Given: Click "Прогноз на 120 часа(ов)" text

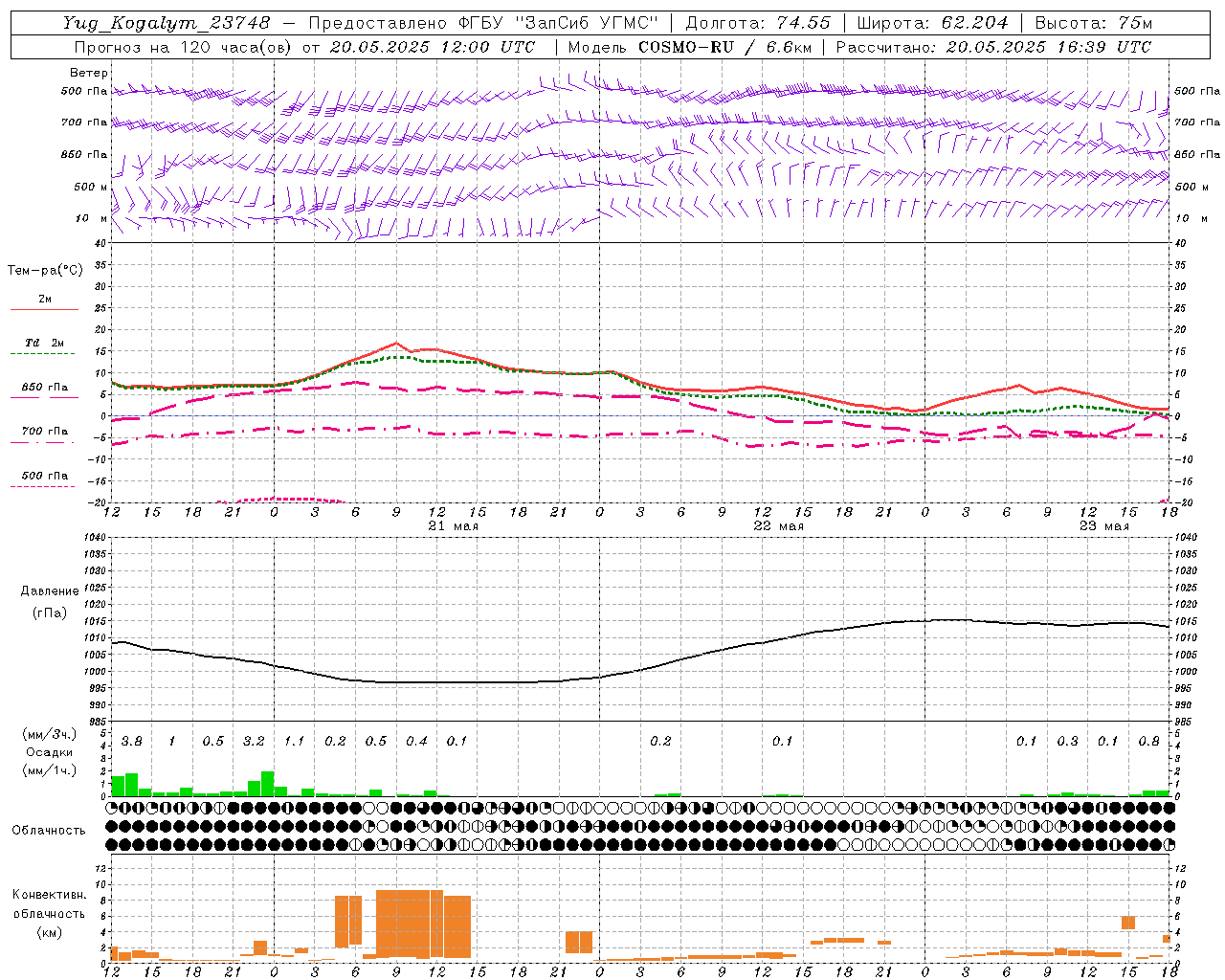Looking at the screenshot, I should [184, 47].
